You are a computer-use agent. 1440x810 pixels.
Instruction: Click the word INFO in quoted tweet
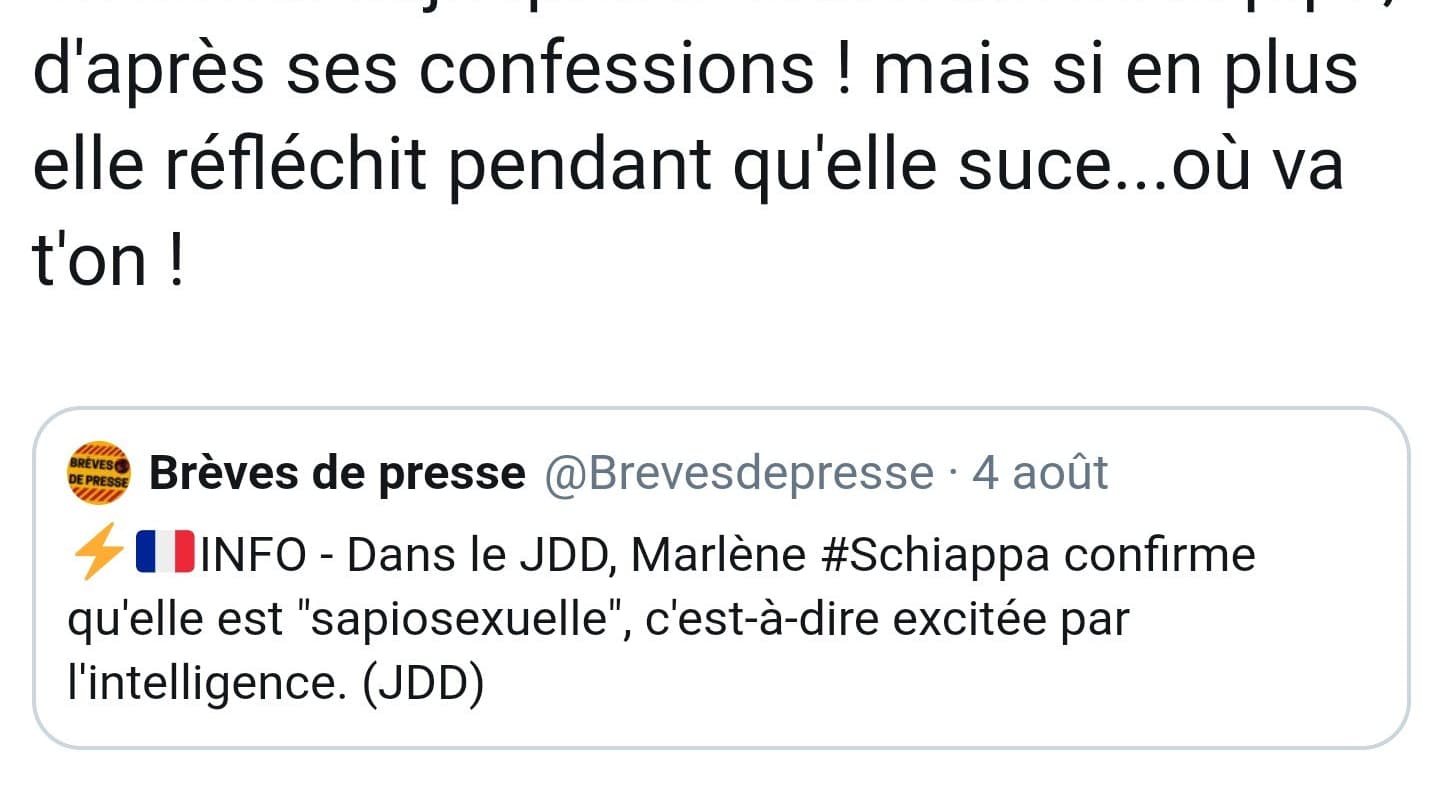pyautogui.click(x=253, y=556)
